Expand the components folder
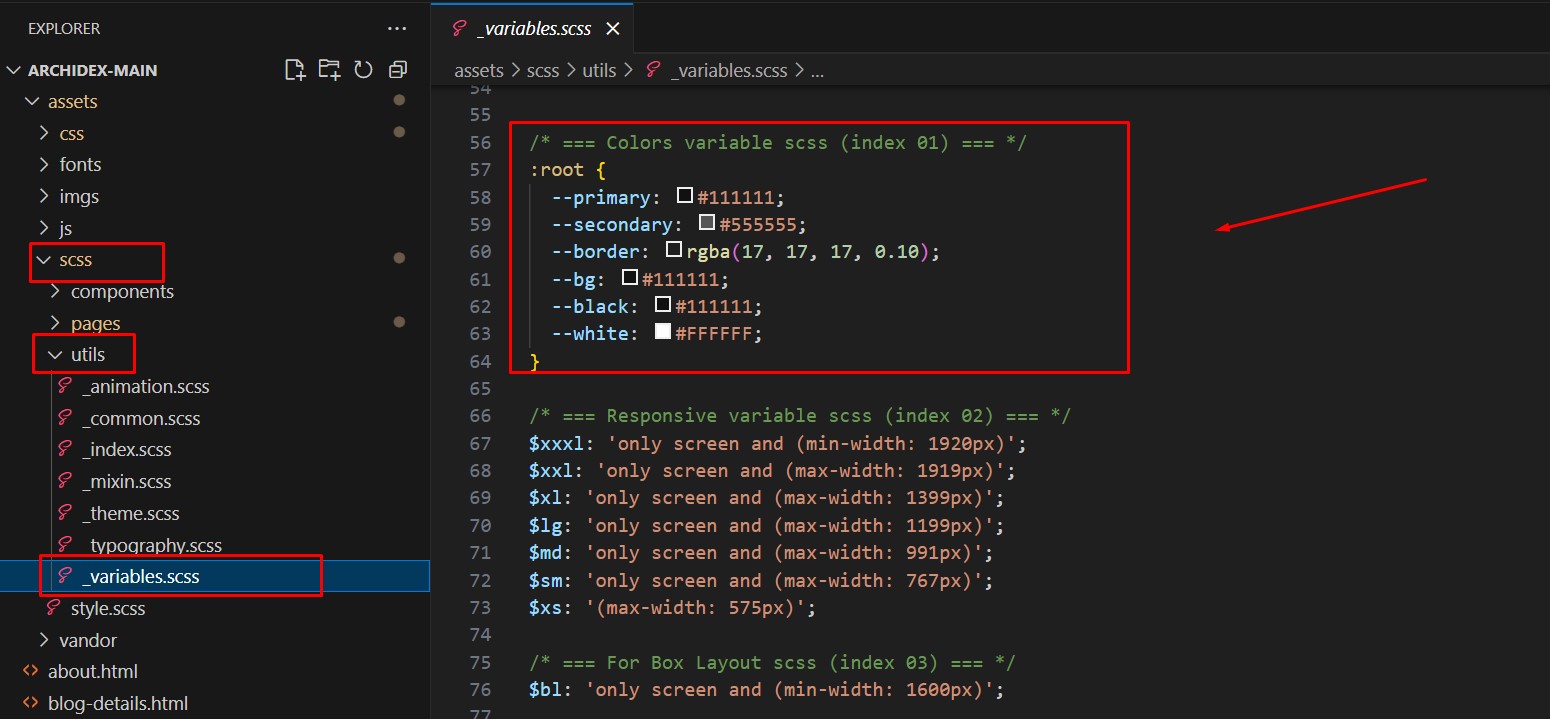Screen dimensions: 1550x719 click(55, 292)
